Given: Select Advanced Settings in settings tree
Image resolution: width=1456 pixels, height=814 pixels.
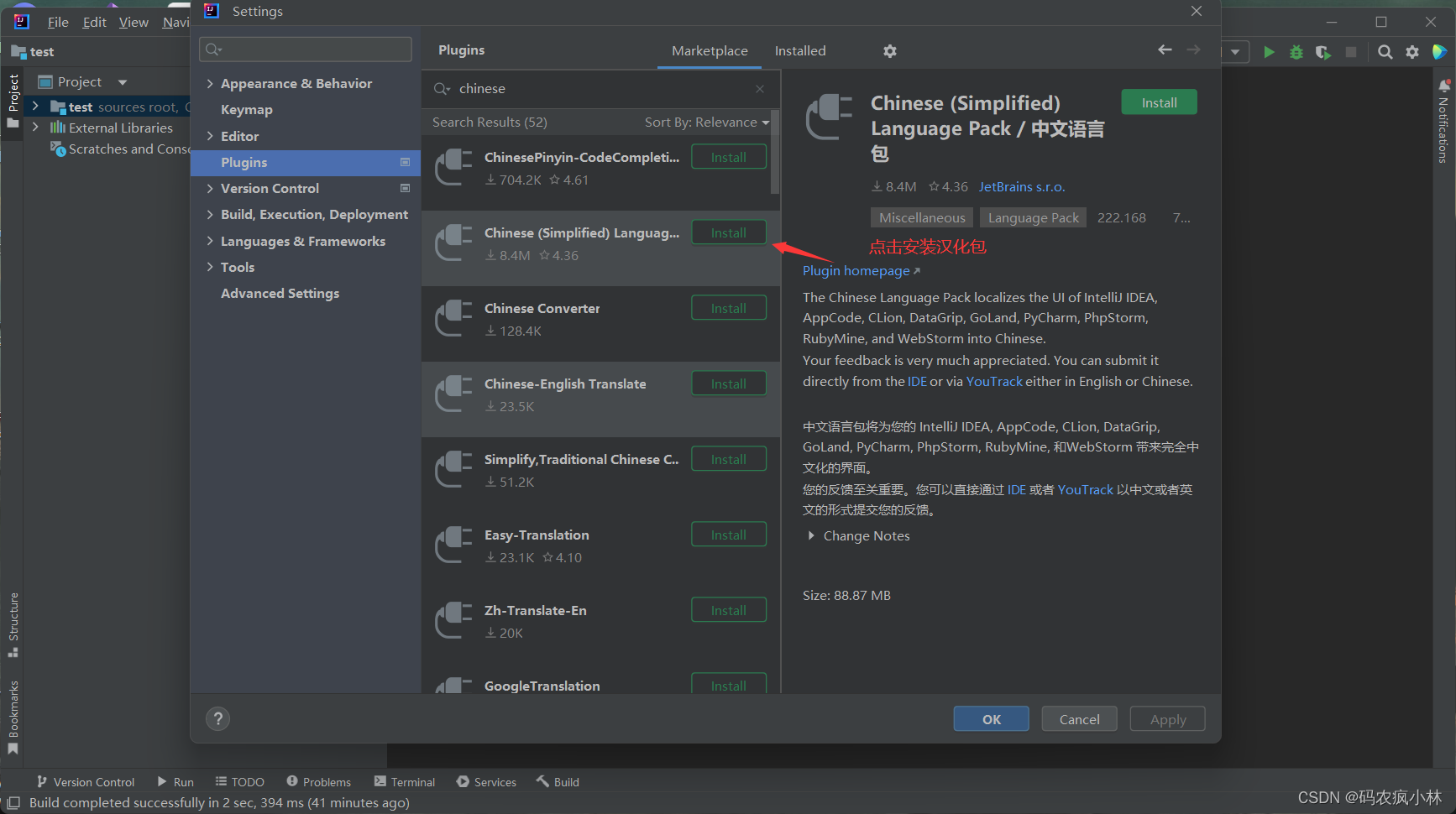Looking at the screenshot, I should tap(280, 294).
